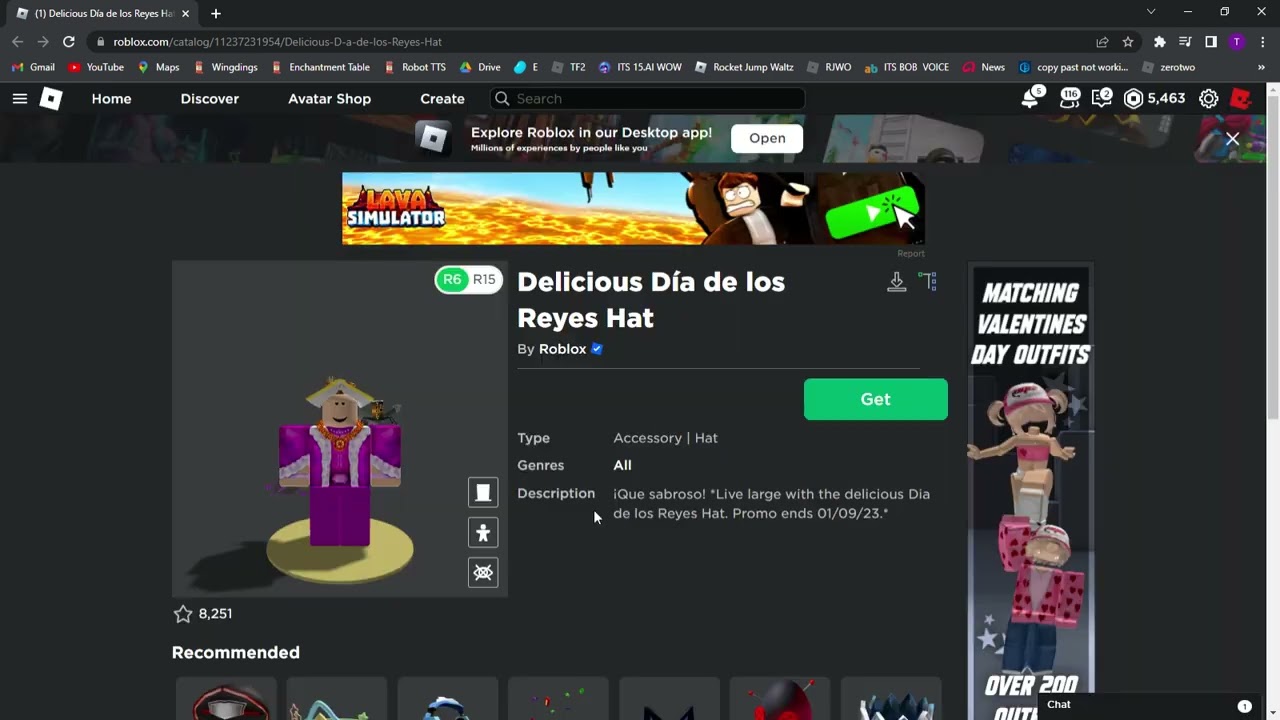Bookmark this page with the star icon
1280x720 pixels.
(1128, 42)
